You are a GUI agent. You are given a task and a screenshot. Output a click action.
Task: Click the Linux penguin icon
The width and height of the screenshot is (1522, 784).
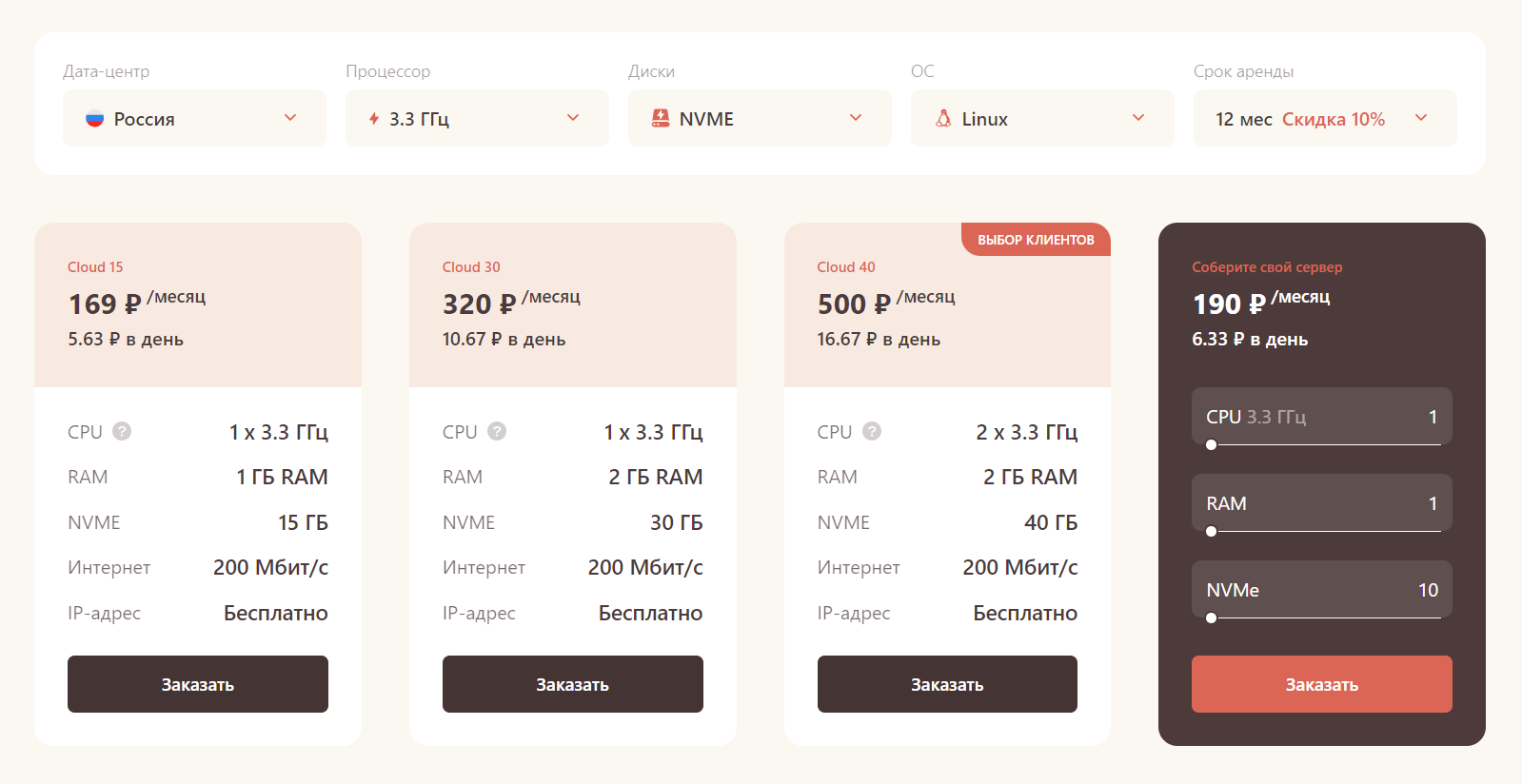pyautogui.click(x=943, y=118)
